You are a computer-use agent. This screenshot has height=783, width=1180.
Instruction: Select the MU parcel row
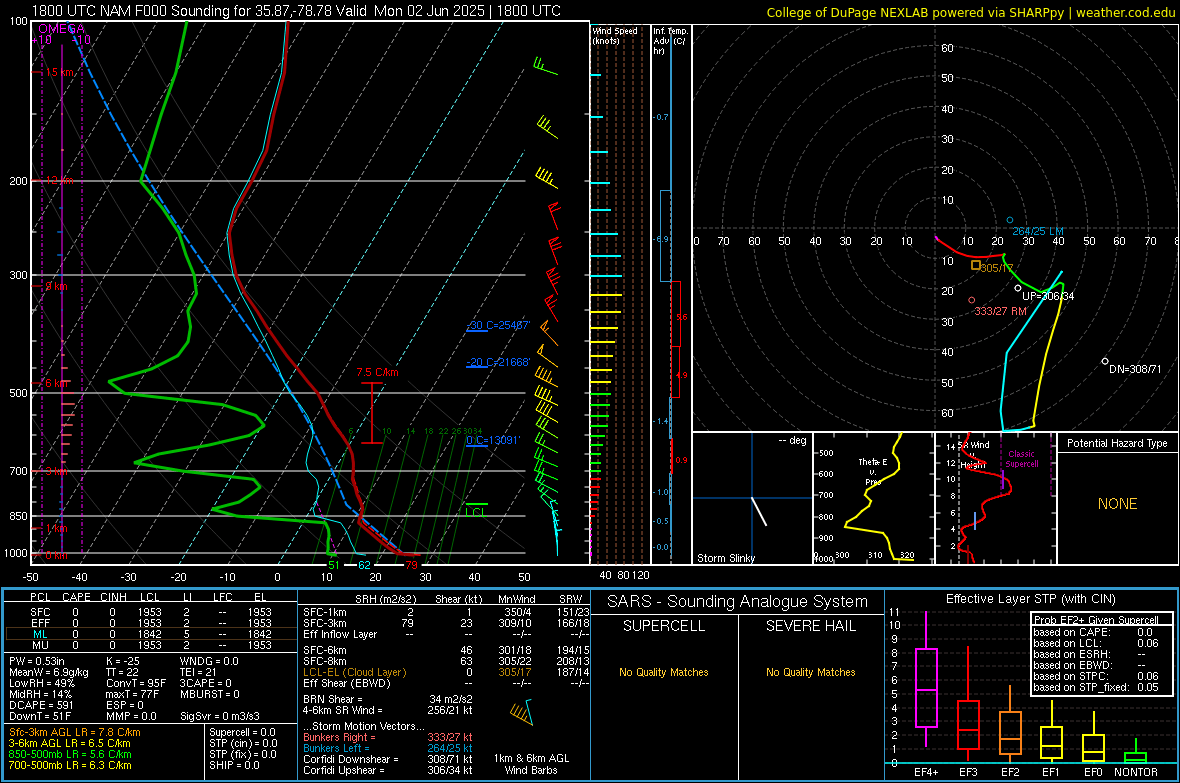tap(151, 645)
